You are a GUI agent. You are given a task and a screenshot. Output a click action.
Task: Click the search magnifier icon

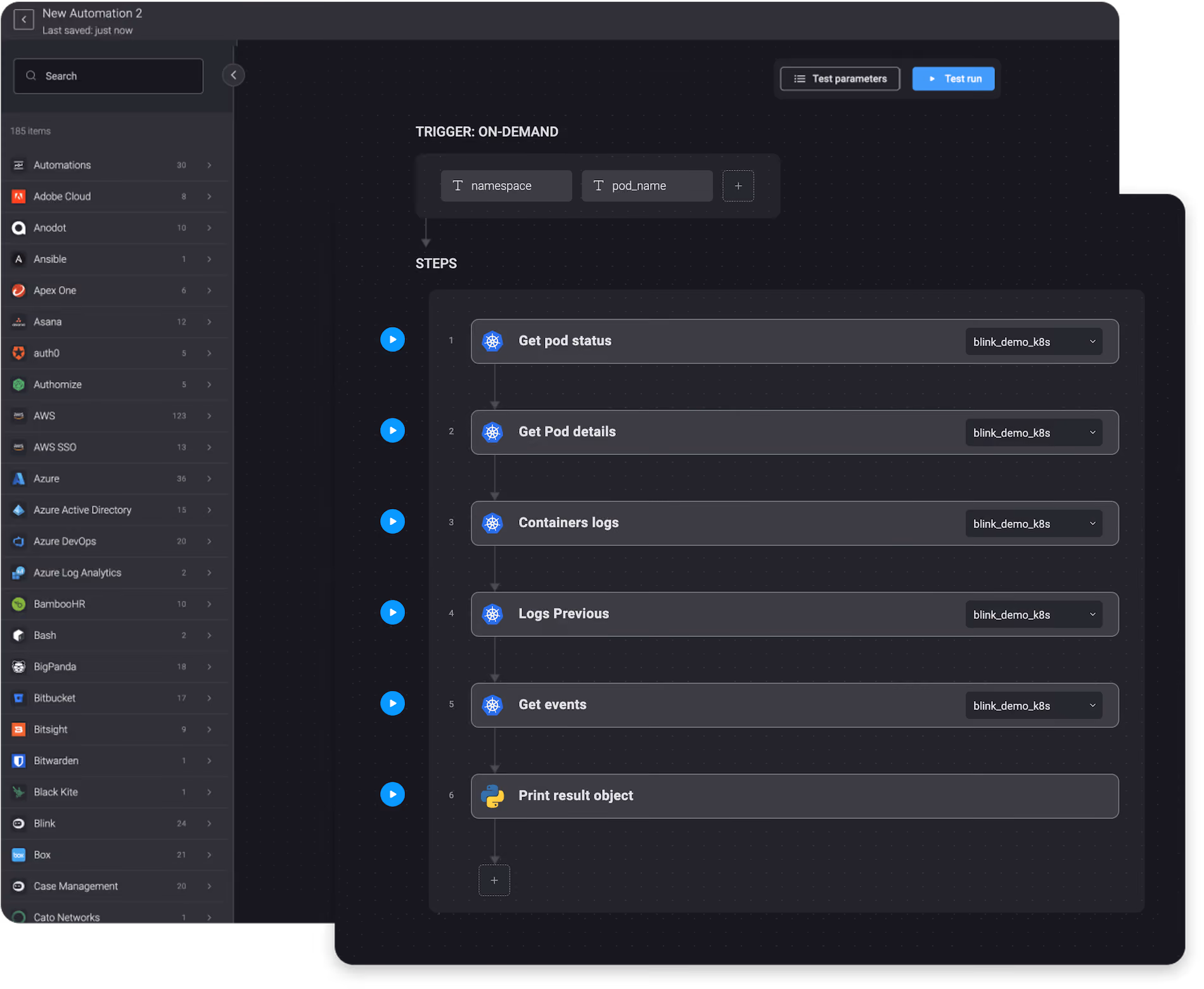pyautogui.click(x=31, y=76)
